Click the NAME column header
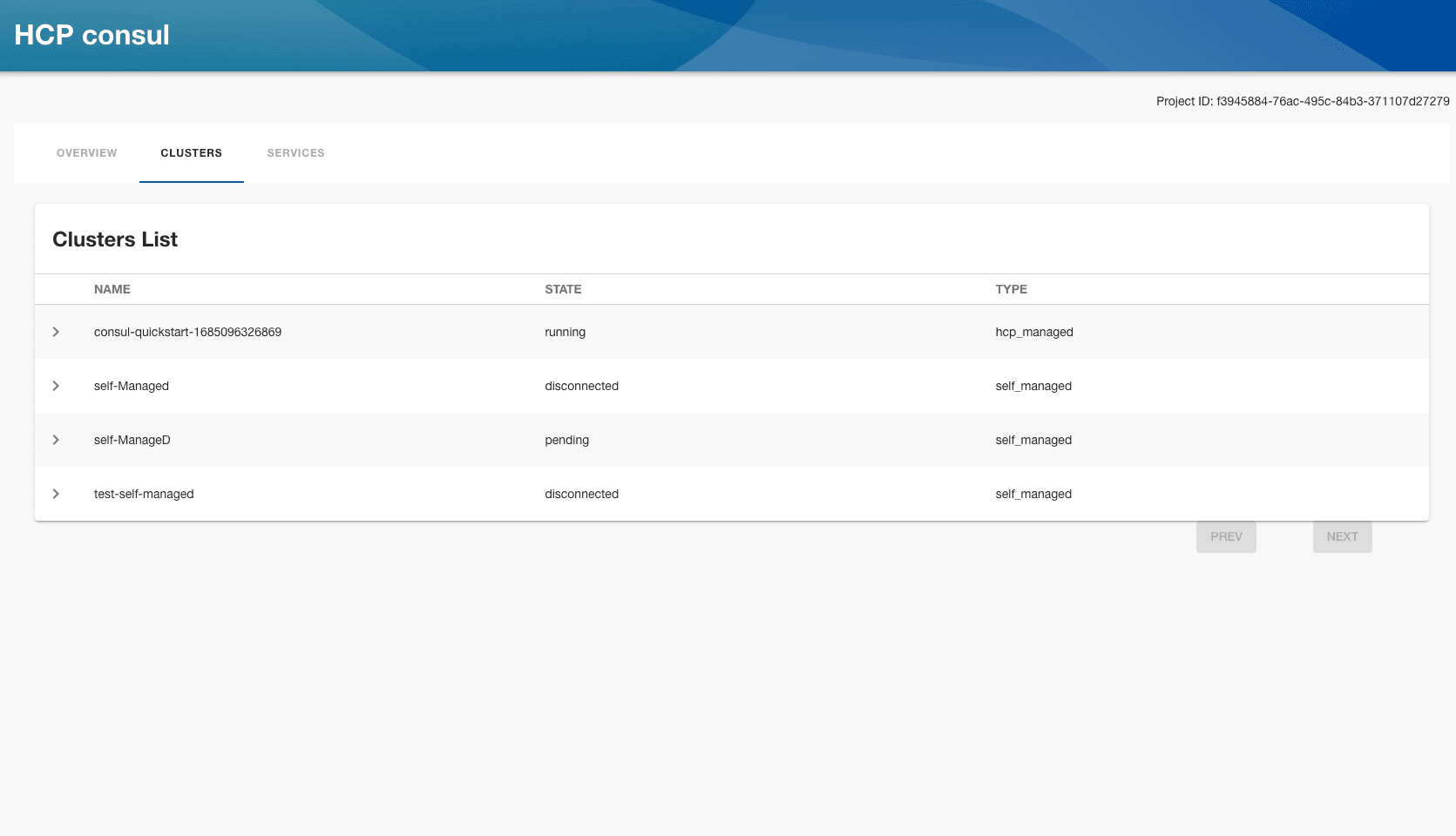 coord(112,289)
